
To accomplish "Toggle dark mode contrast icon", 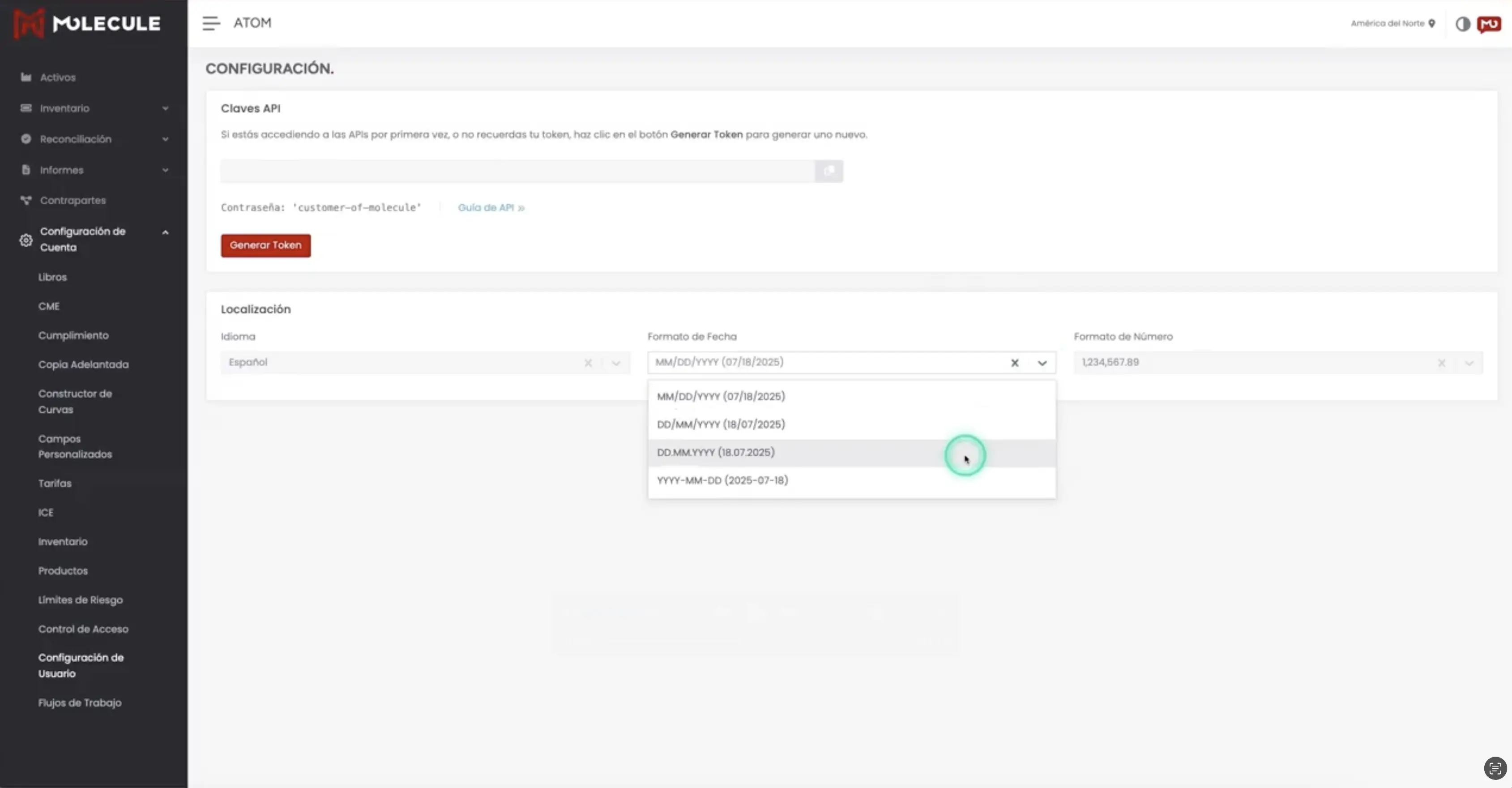I will 1462,24.
